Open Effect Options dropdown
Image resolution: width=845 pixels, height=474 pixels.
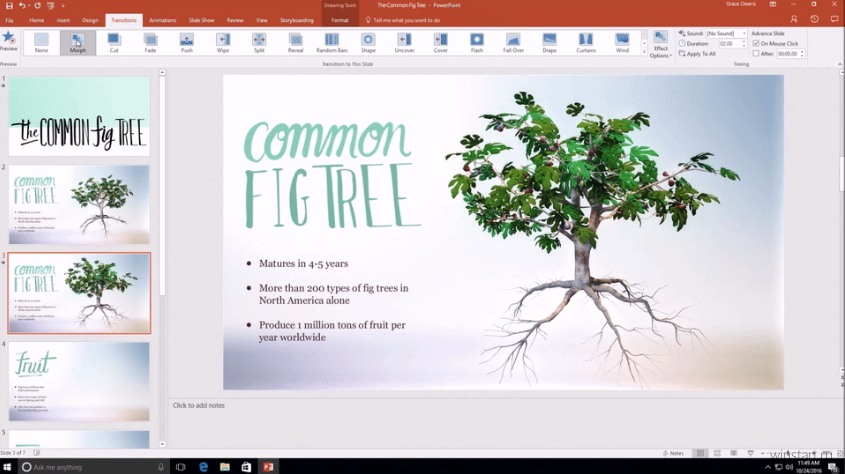(661, 45)
